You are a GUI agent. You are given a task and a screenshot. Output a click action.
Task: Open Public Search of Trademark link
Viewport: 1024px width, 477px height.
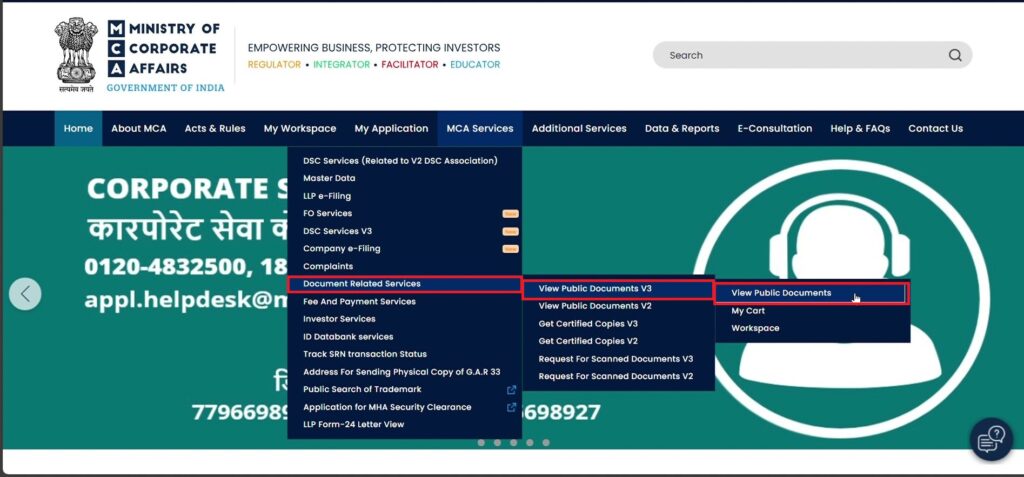[362, 389]
